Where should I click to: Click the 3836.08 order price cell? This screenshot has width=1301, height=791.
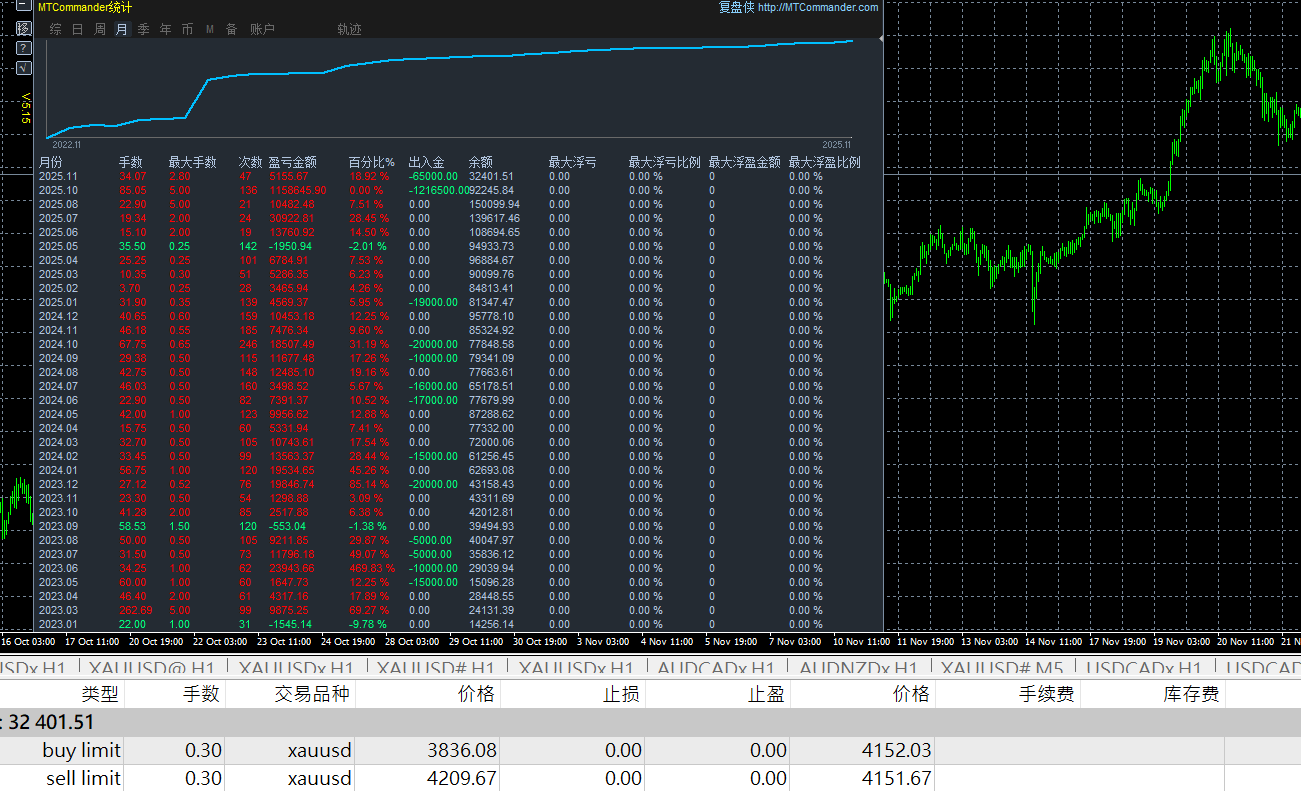click(x=462, y=750)
